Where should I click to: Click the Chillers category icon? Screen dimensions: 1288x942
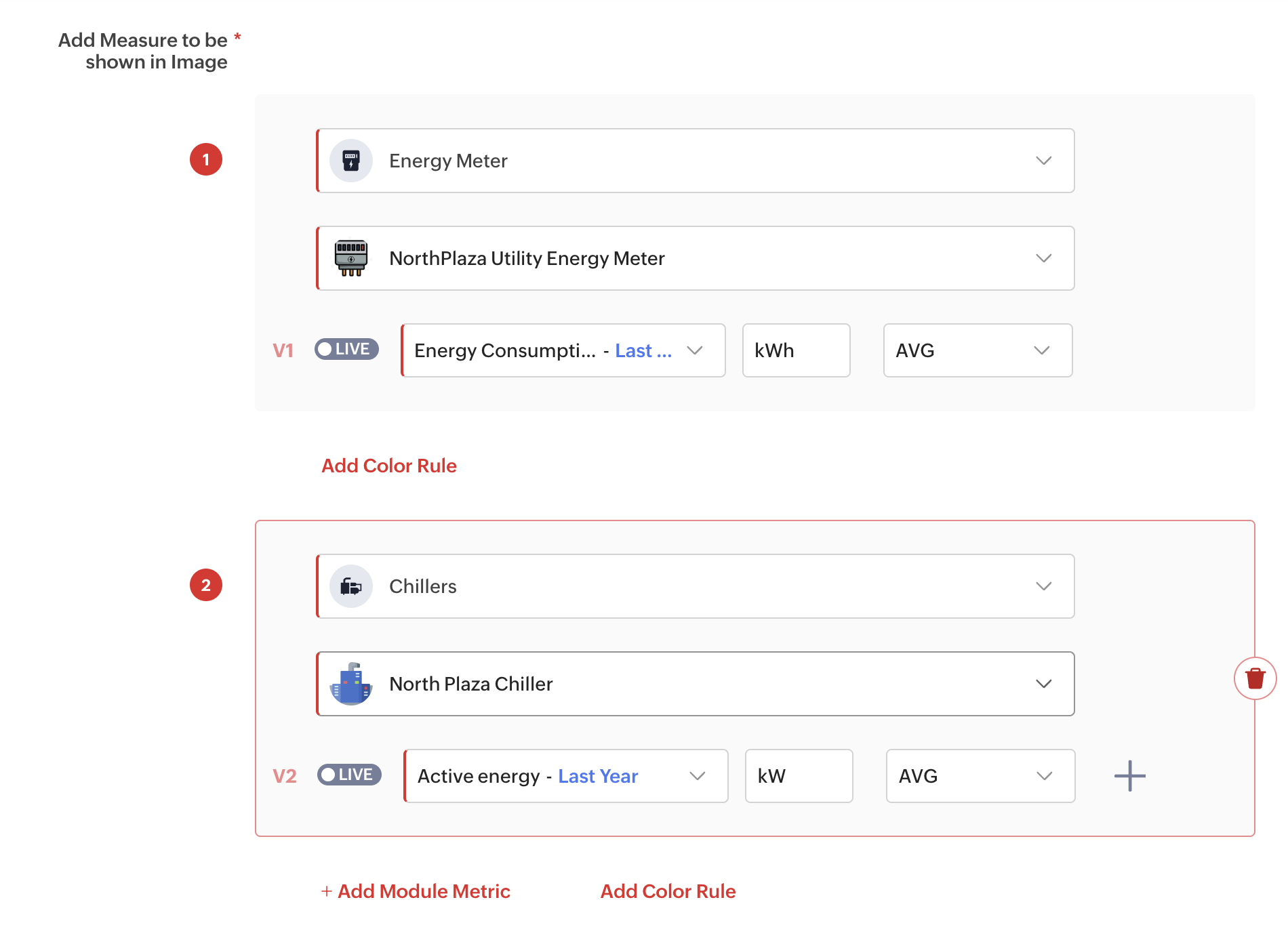[x=350, y=586]
